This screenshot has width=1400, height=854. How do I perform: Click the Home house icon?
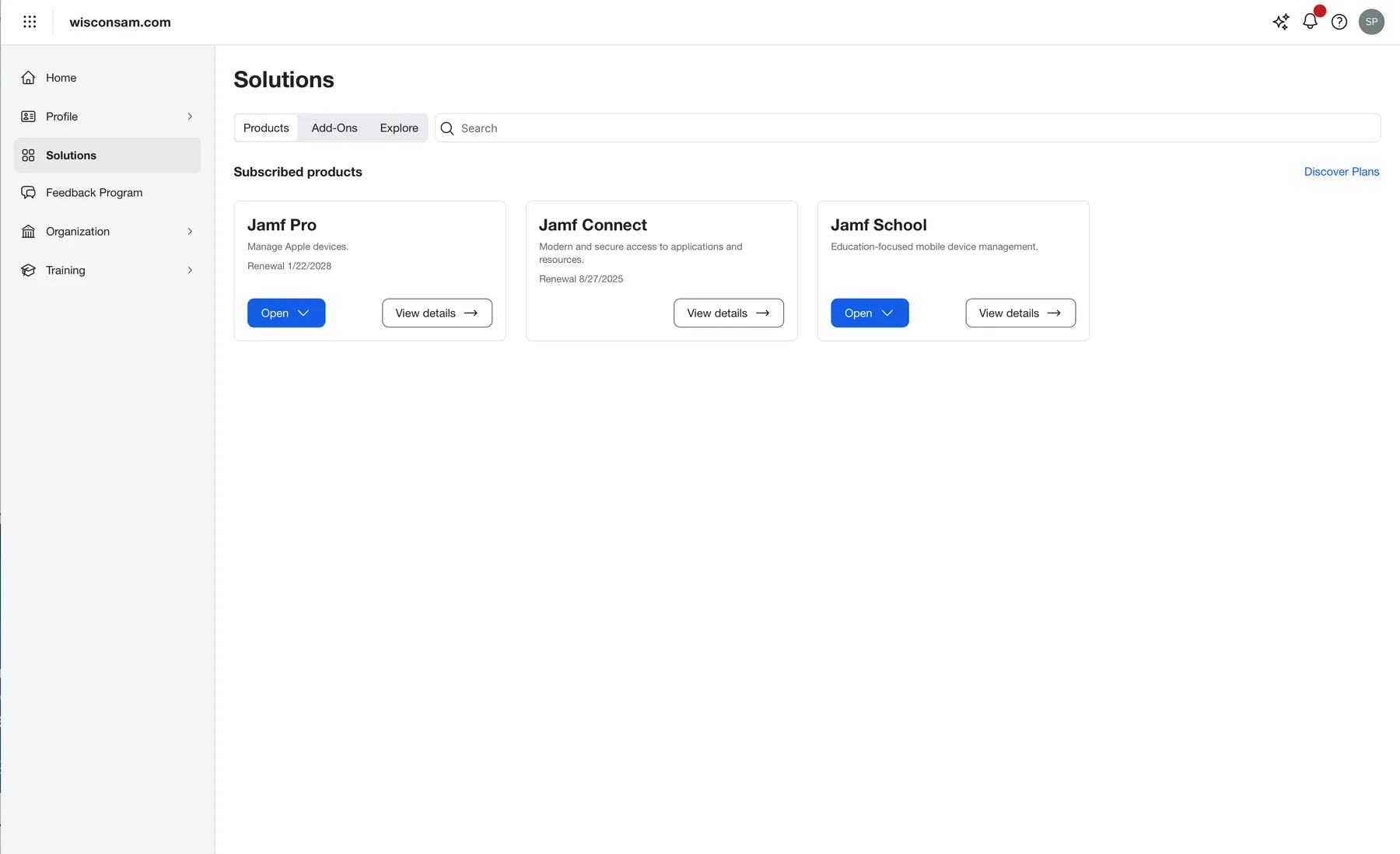[29, 78]
